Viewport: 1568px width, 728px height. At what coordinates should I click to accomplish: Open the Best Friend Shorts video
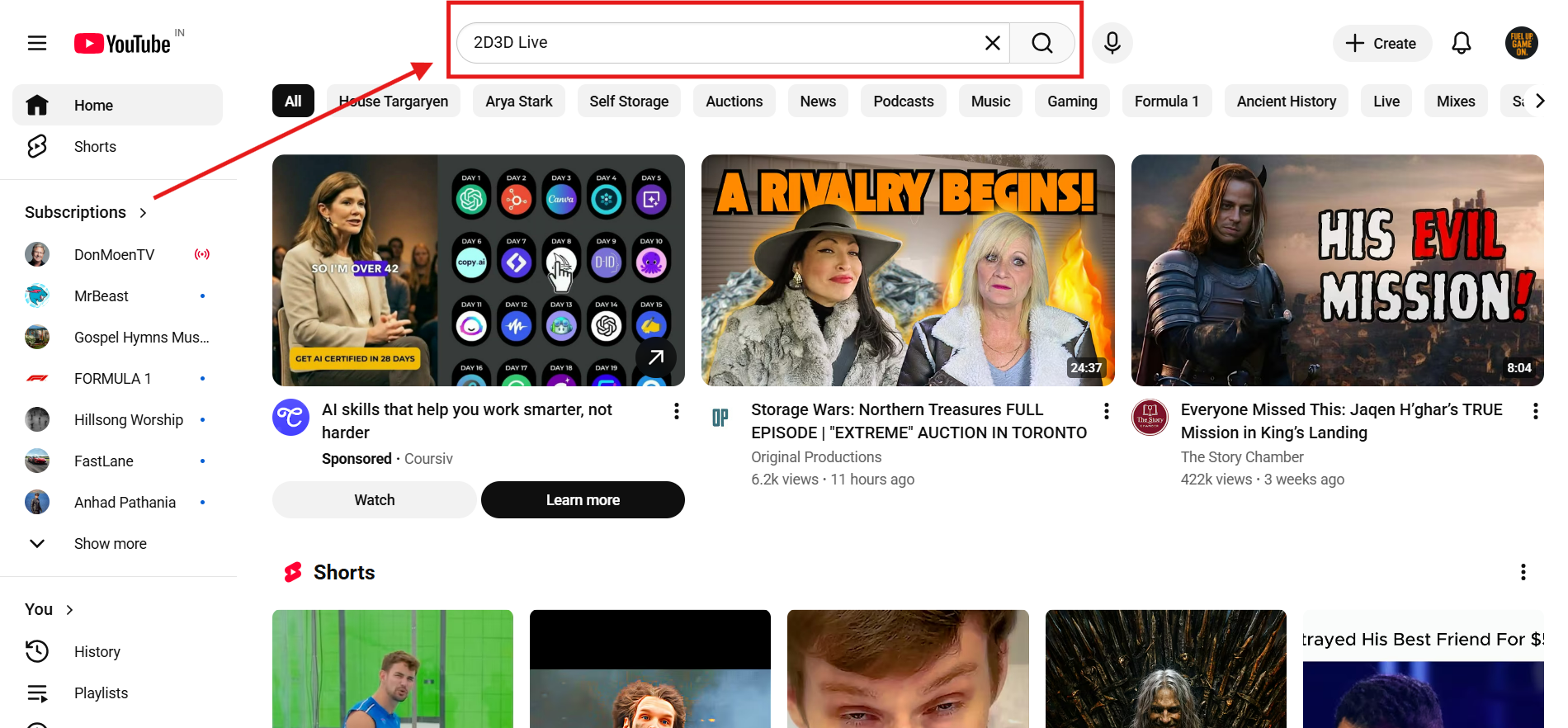pyautogui.click(x=1423, y=669)
